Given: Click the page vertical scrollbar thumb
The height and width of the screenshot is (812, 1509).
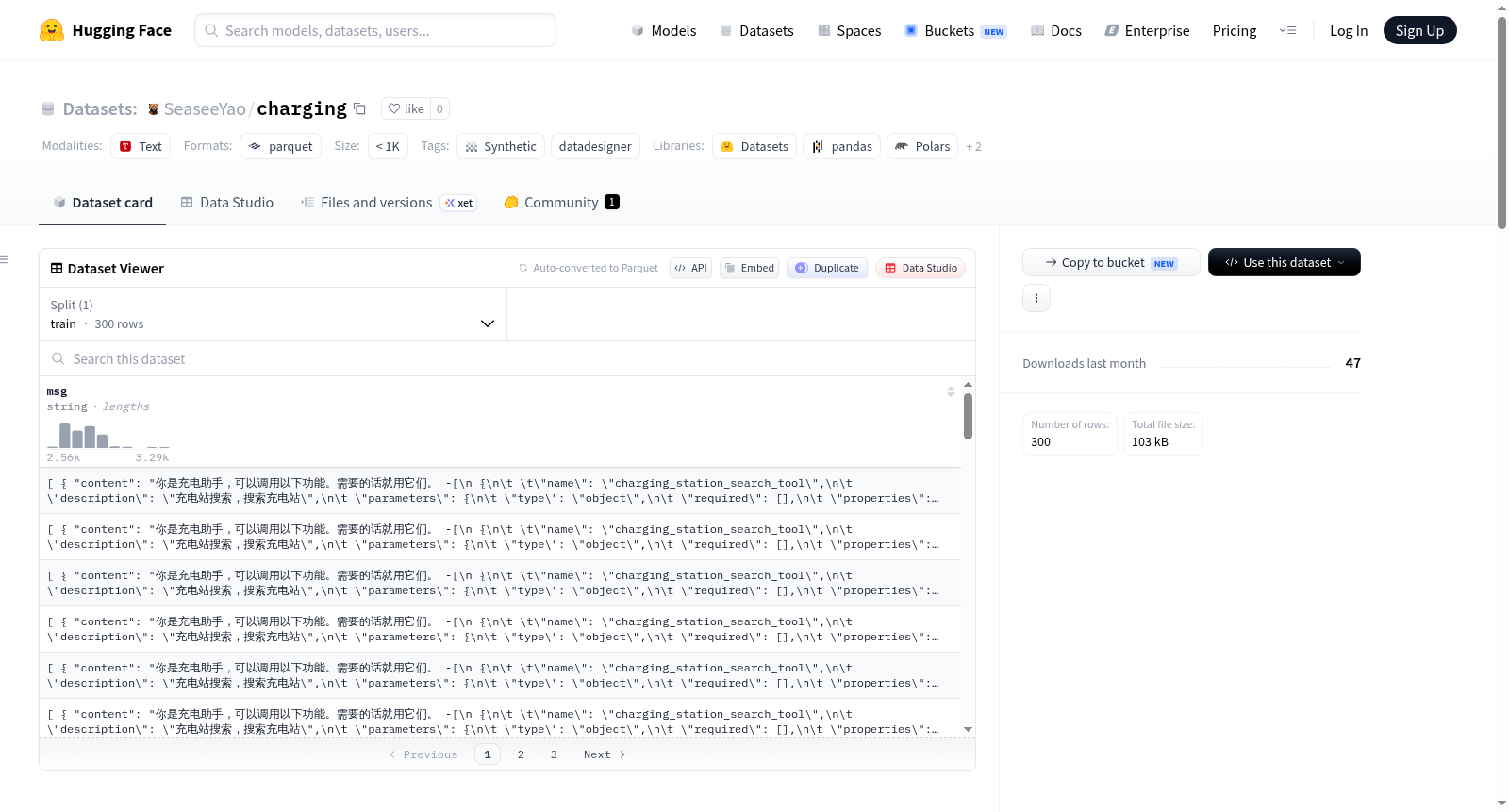Looking at the screenshot, I should tap(1501, 123).
